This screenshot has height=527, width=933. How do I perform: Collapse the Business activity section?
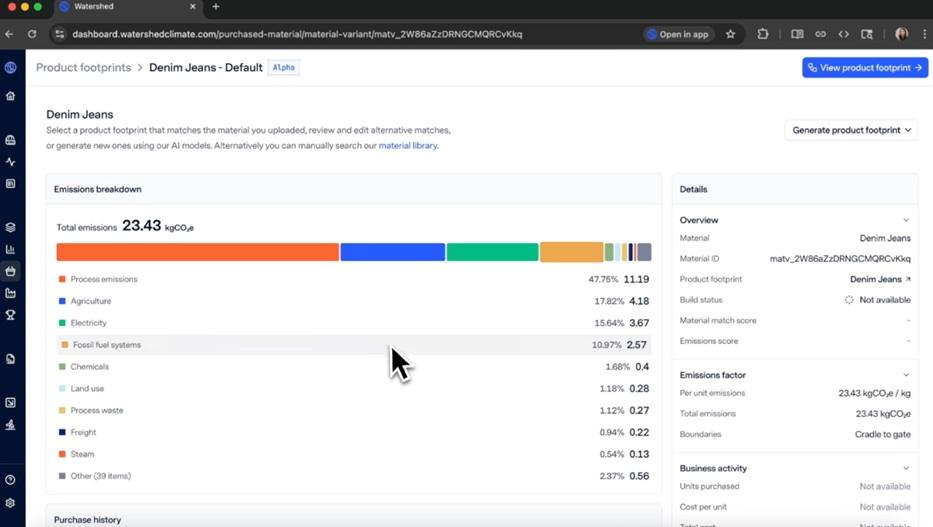pos(906,468)
